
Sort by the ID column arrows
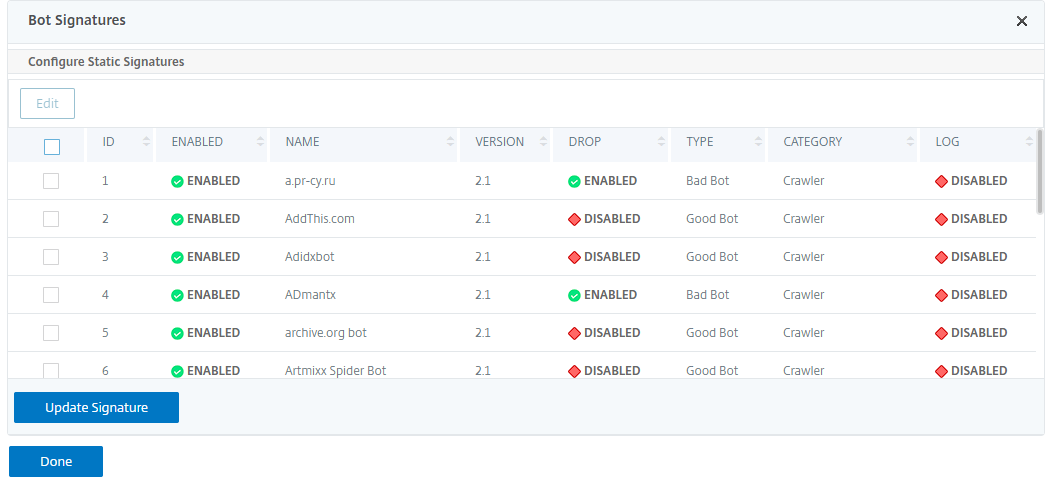pos(146,141)
